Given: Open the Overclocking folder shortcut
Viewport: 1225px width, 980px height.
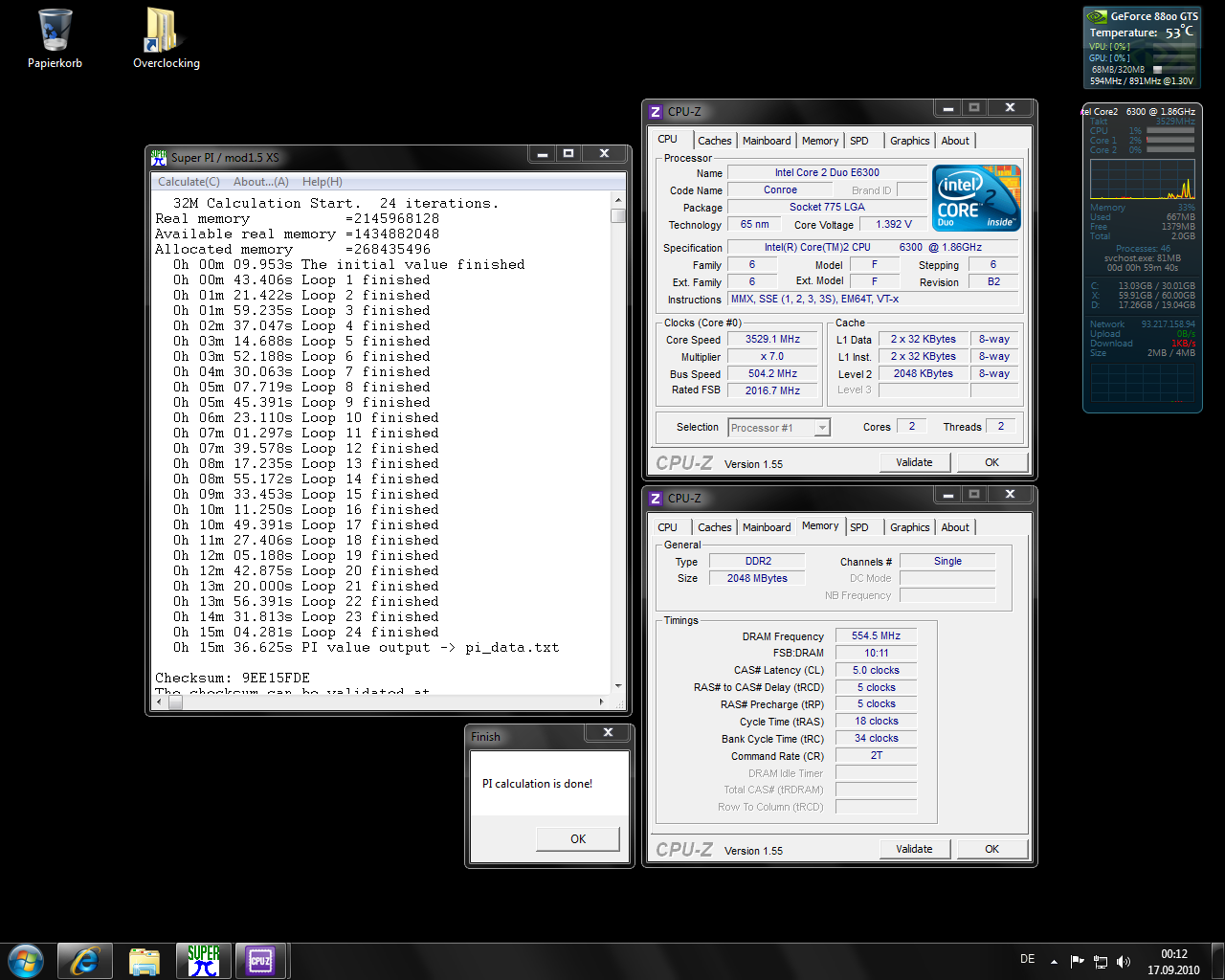Looking at the screenshot, I should click(x=166, y=38).
